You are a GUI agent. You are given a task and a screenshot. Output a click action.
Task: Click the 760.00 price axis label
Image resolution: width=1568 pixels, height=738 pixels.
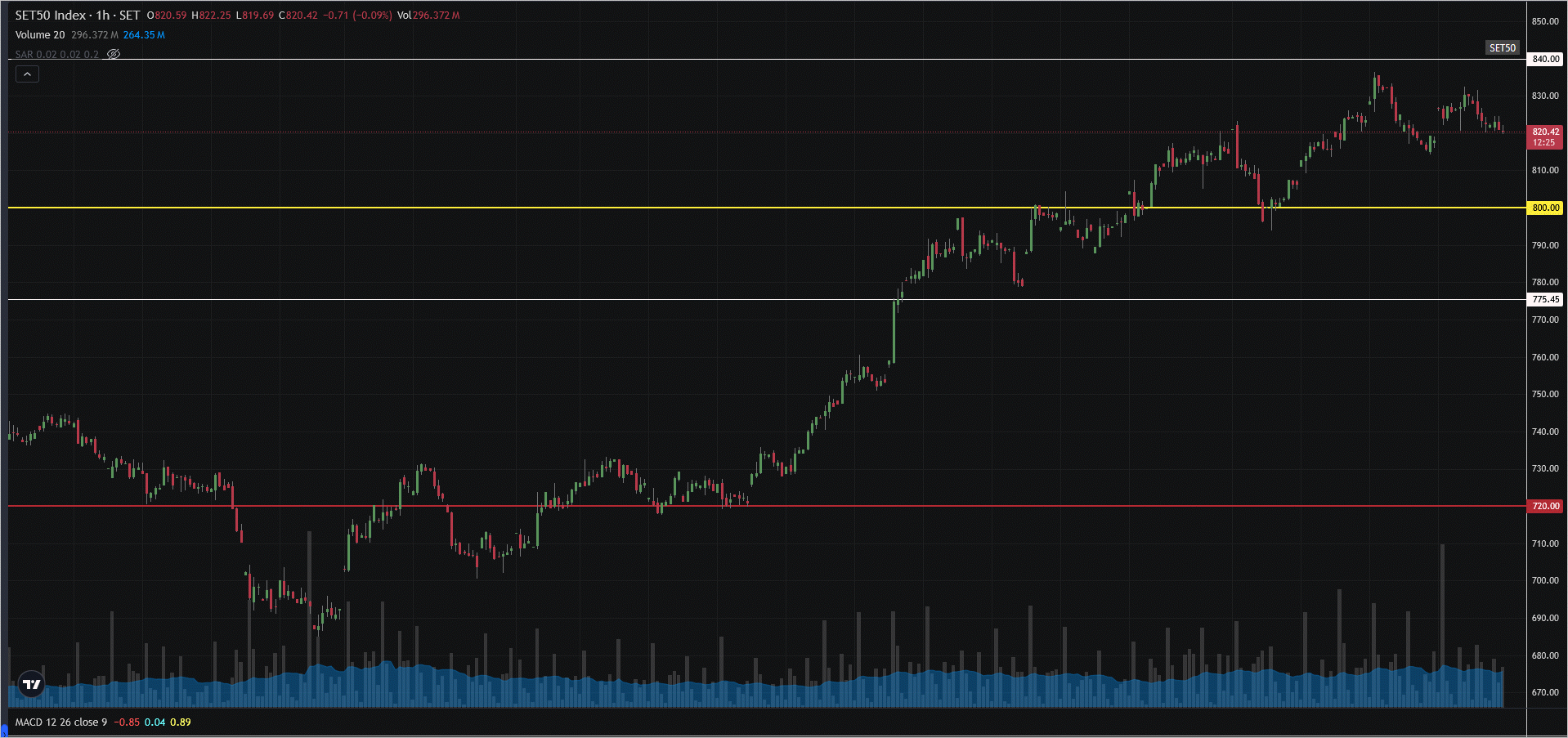[1545, 357]
